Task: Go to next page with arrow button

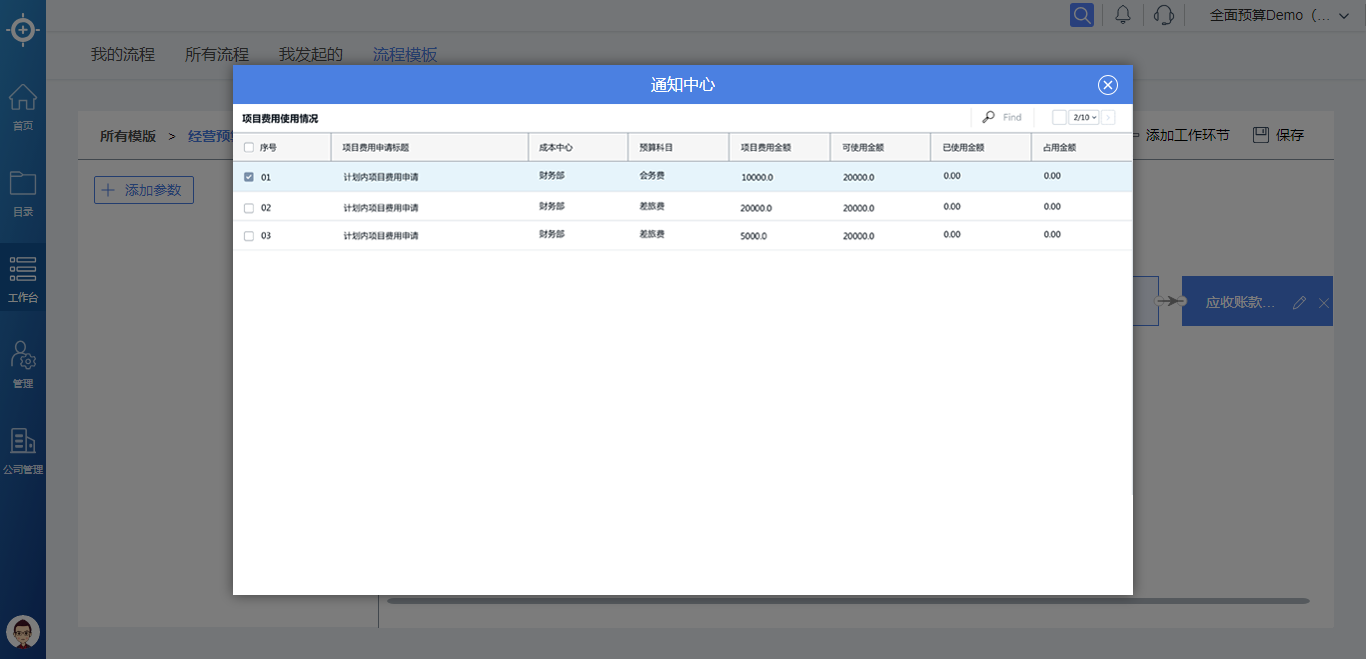Action: [x=1108, y=118]
